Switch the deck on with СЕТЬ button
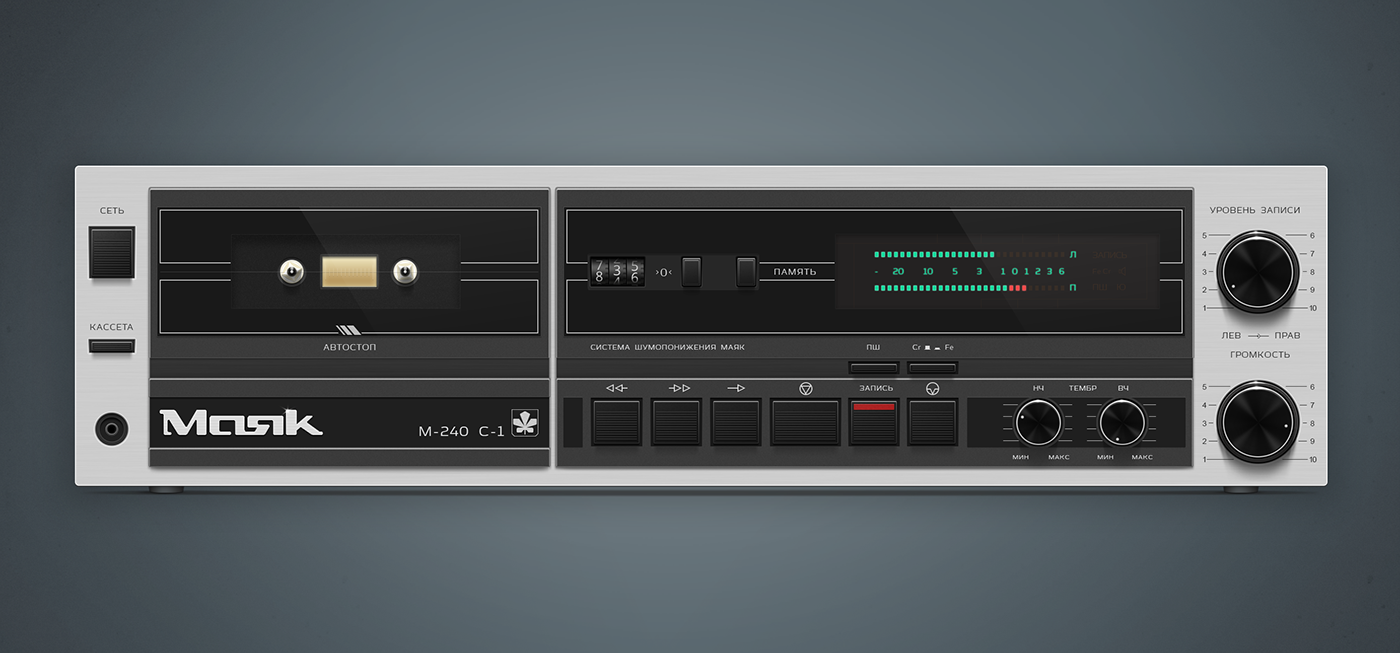 coord(111,252)
